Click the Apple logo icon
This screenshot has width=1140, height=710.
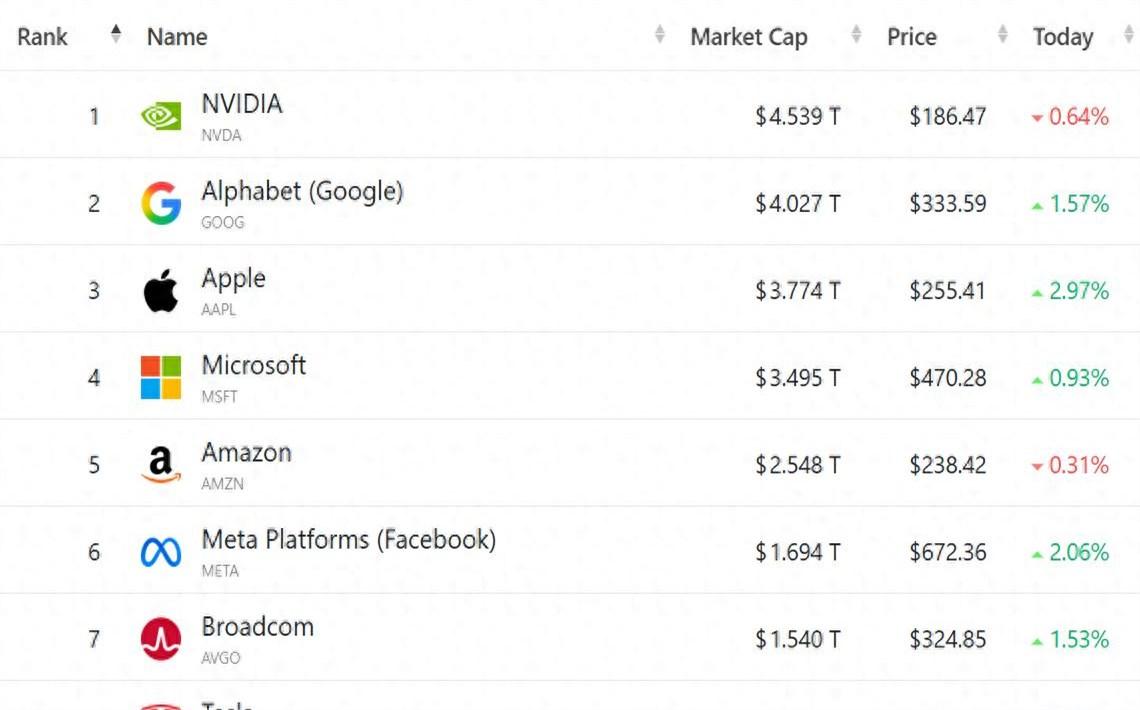coord(161,291)
